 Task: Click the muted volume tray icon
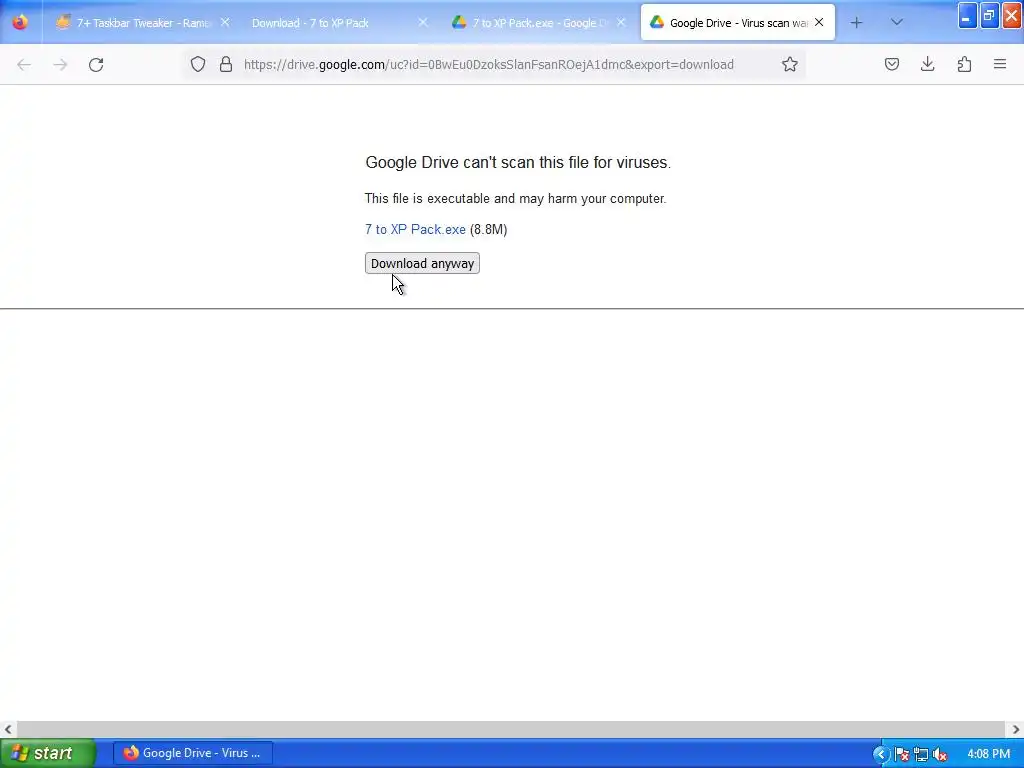coord(940,754)
